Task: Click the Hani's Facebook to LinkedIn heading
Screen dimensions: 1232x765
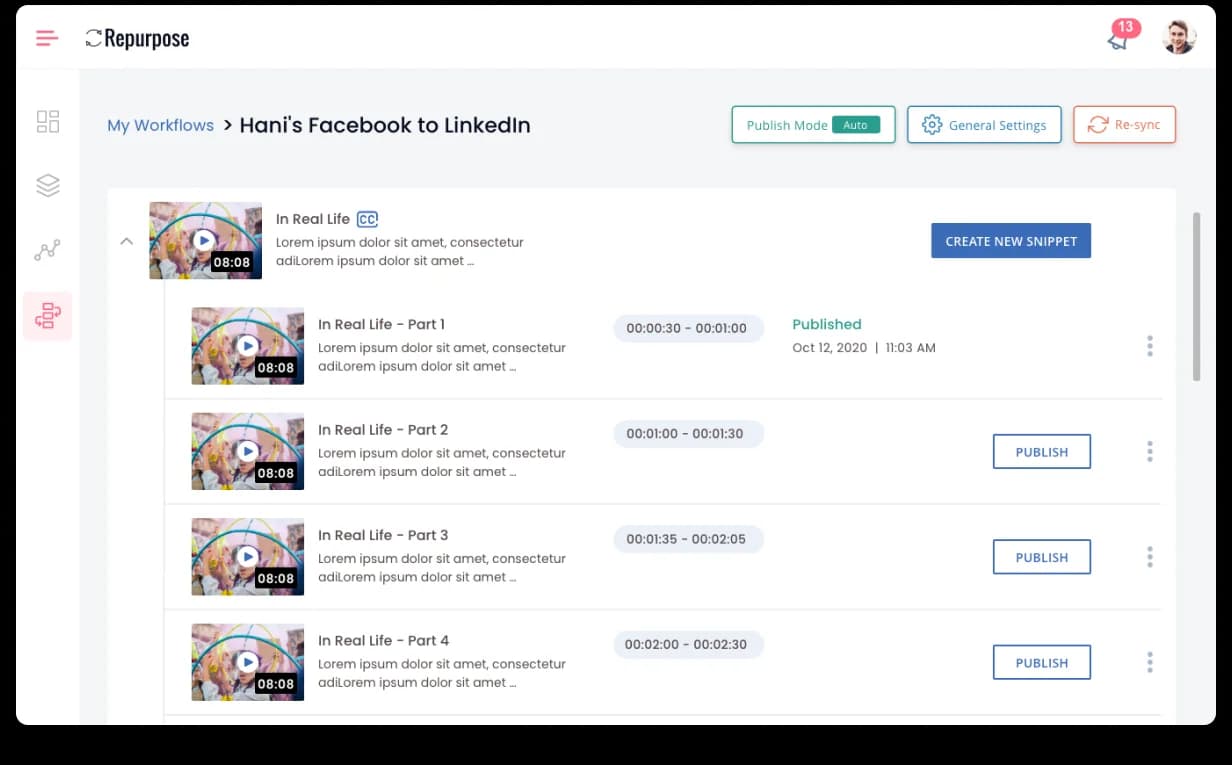Action: click(x=385, y=125)
